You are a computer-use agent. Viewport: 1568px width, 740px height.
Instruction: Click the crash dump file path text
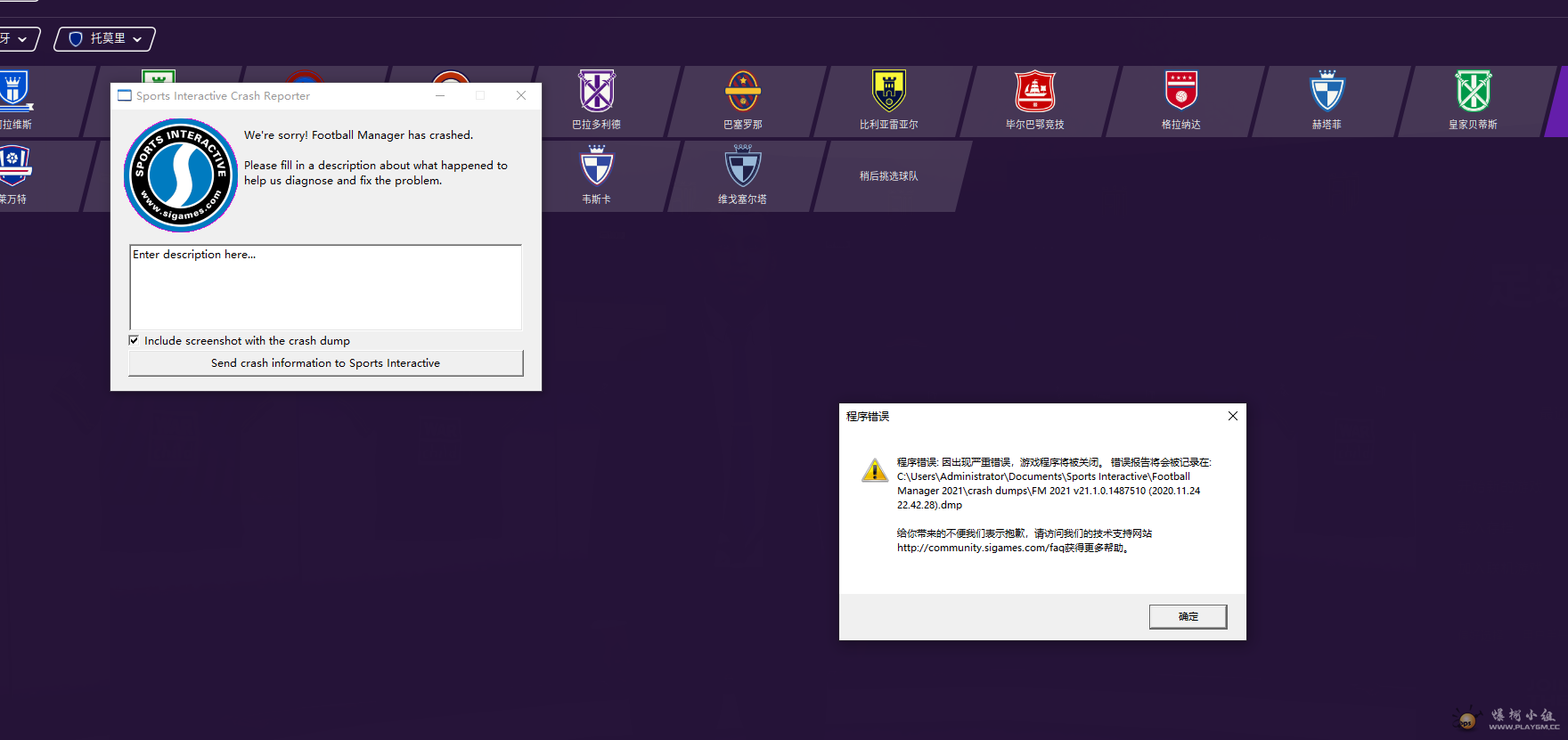coord(1049,491)
